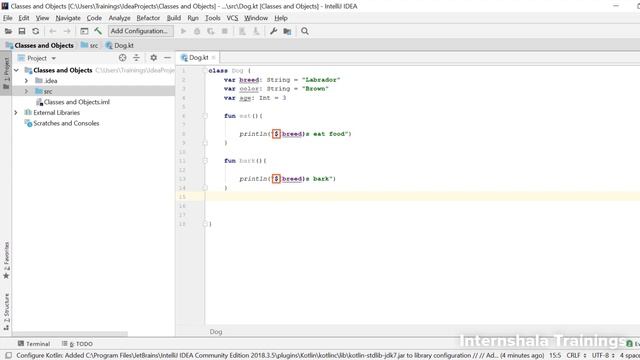640x360 pixels.
Task: Toggle the Favorites side tool window tab
Action: tap(6, 260)
